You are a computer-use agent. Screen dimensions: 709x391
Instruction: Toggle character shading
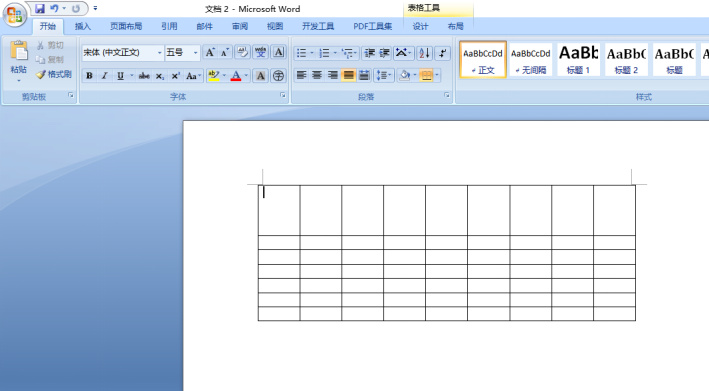pyautogui.click(x=260, y=76)
